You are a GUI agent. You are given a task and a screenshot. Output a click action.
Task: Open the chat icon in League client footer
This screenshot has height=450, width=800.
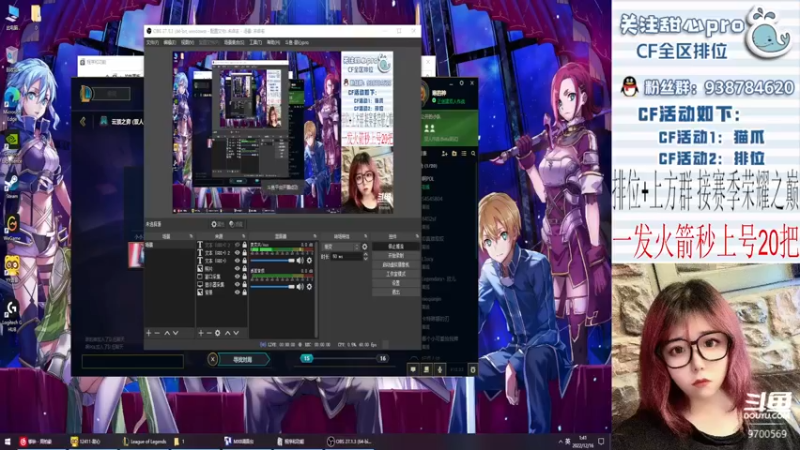point(413,369)
